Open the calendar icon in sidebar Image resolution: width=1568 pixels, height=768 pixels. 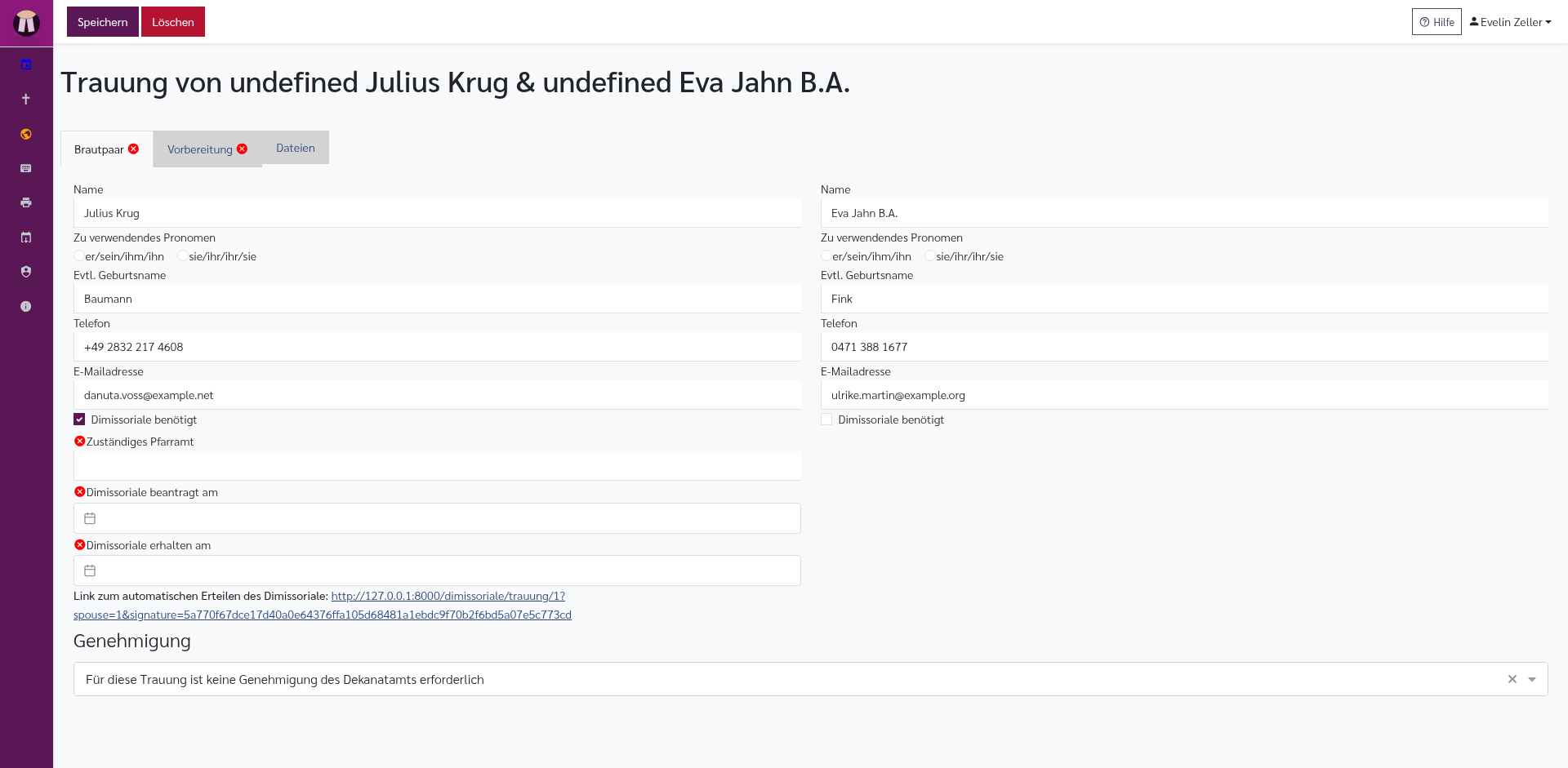click(x=26, y=64)
